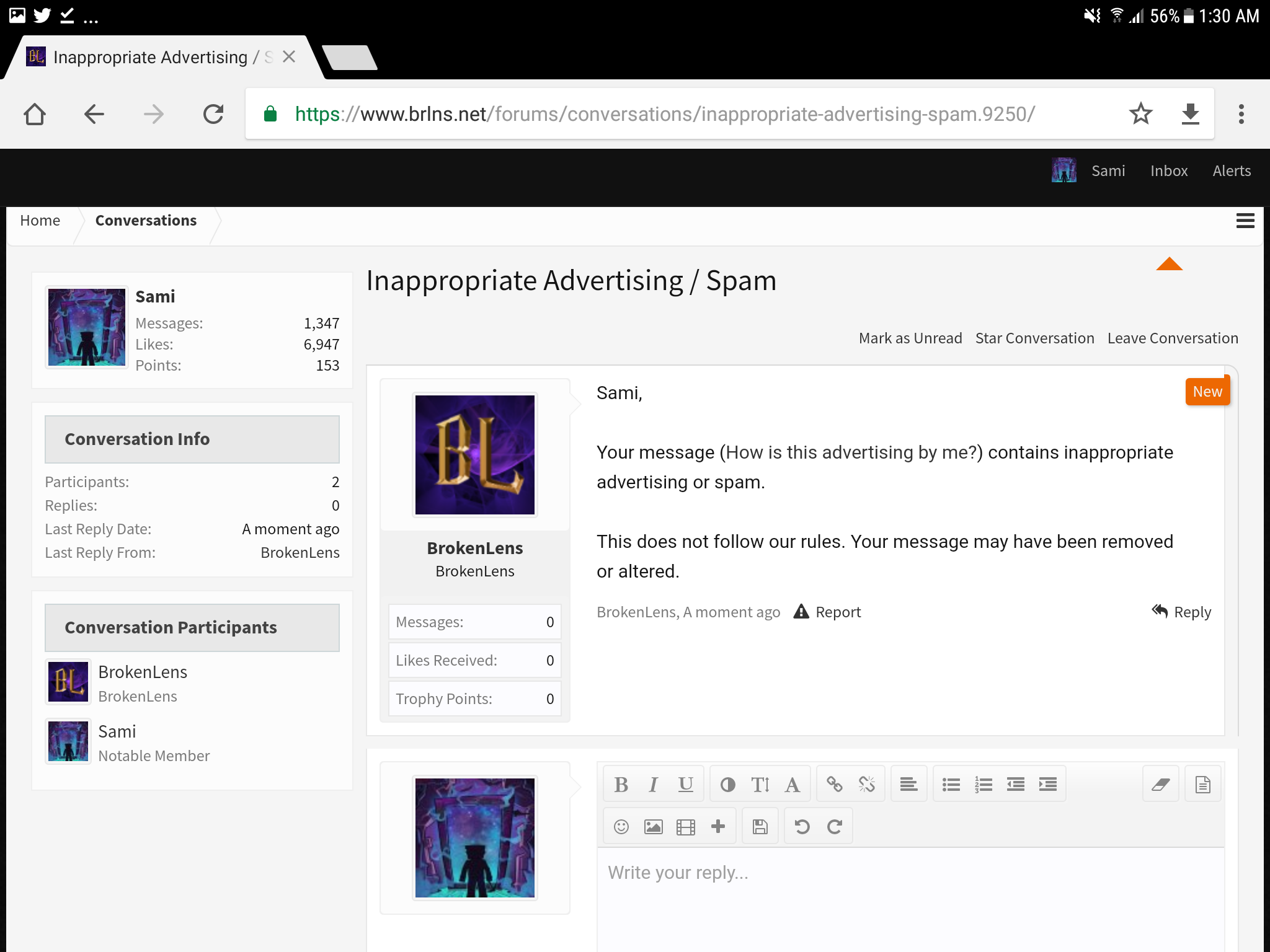Navigate back in the browser
The width and height of the screenshot is (1270, 952).
(x=94, y=114)
